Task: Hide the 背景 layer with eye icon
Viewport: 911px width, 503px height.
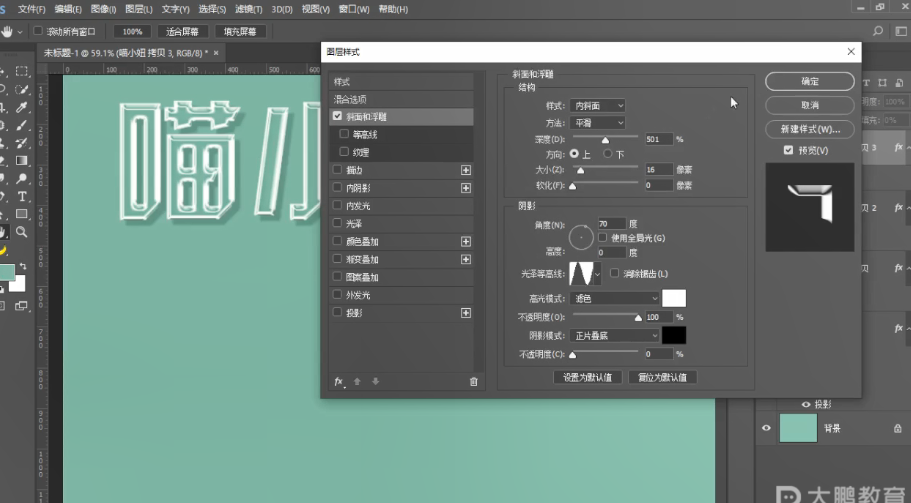Action: [x=767, y=427]
